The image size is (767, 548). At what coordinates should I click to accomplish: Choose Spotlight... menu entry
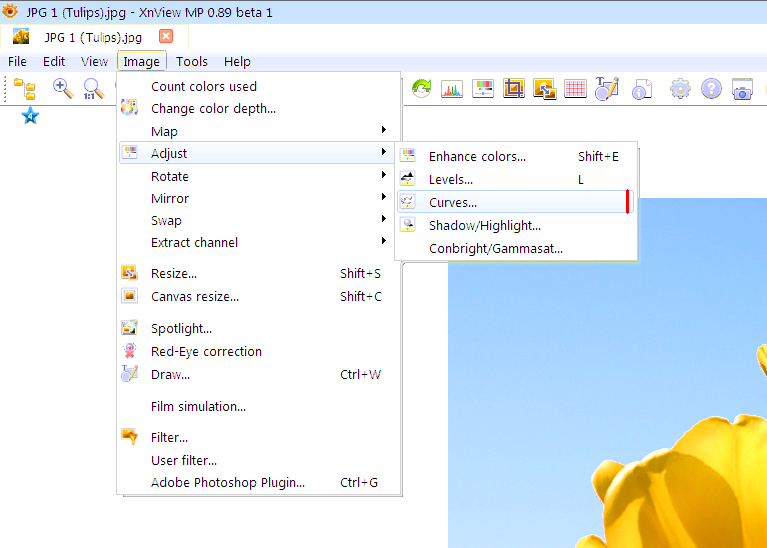(x=258, y=328)
